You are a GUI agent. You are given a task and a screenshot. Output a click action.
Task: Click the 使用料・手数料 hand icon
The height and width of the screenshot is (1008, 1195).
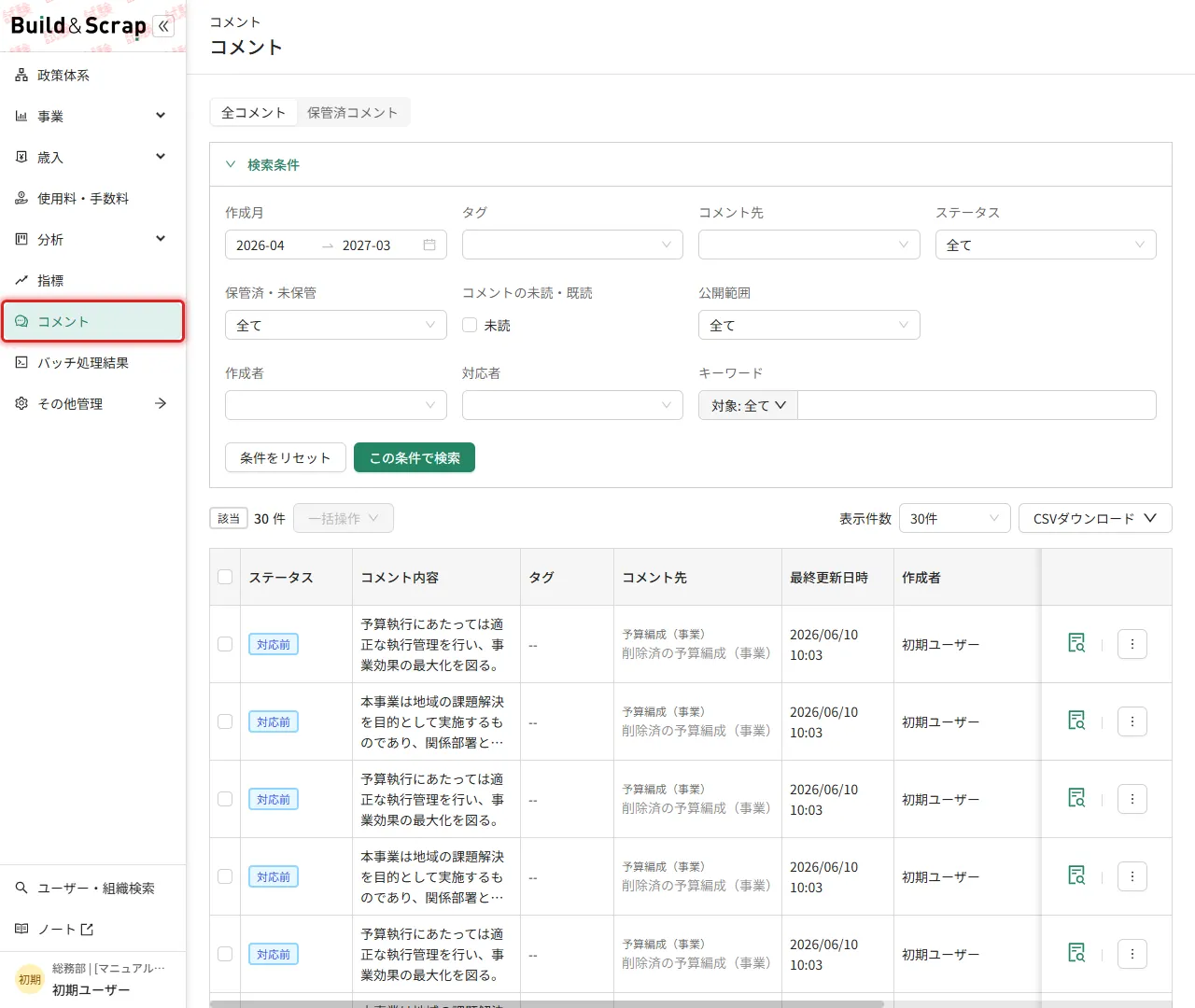click(21, 199)
